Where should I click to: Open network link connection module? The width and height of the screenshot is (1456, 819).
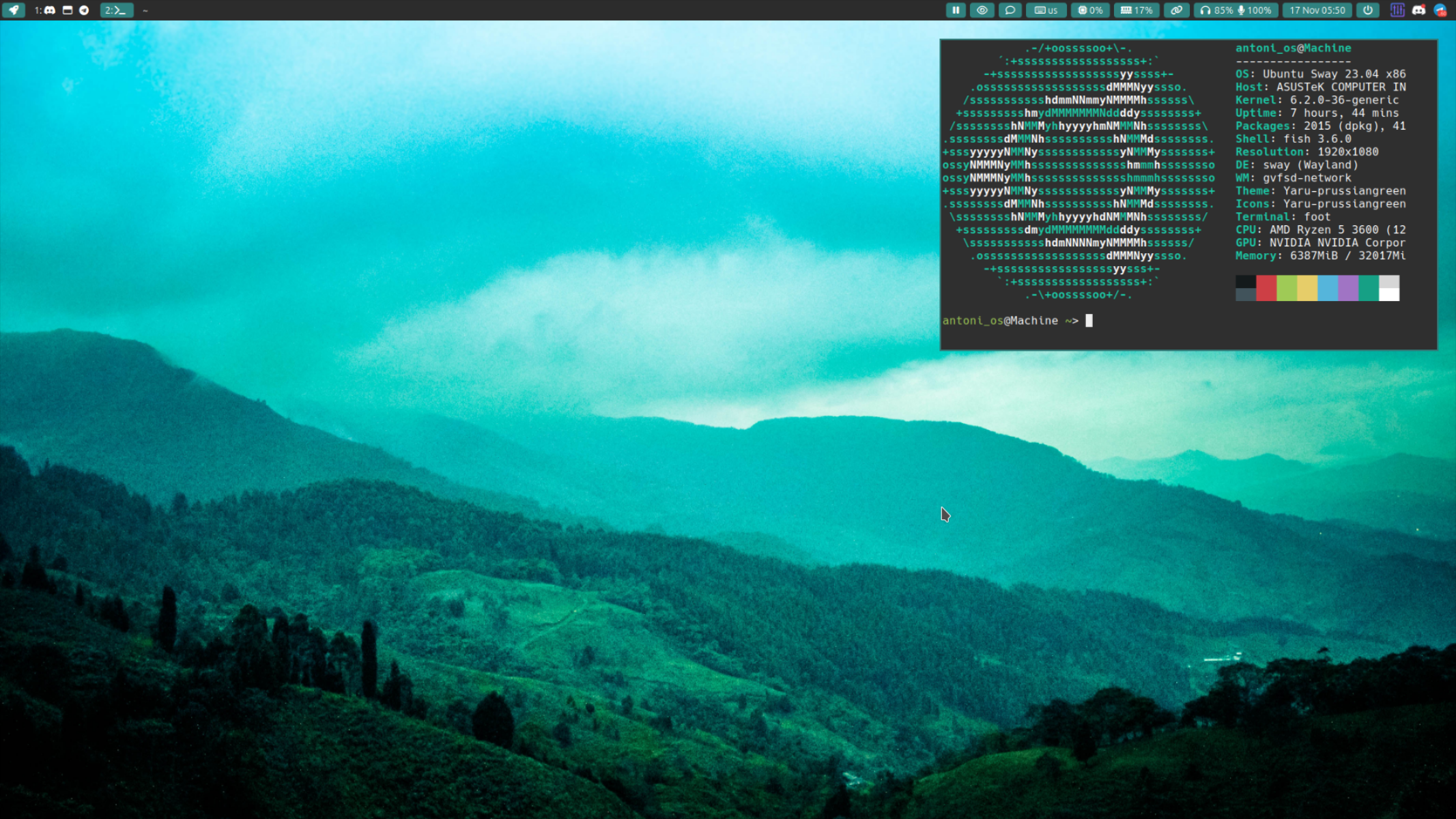click(1176, 10)
